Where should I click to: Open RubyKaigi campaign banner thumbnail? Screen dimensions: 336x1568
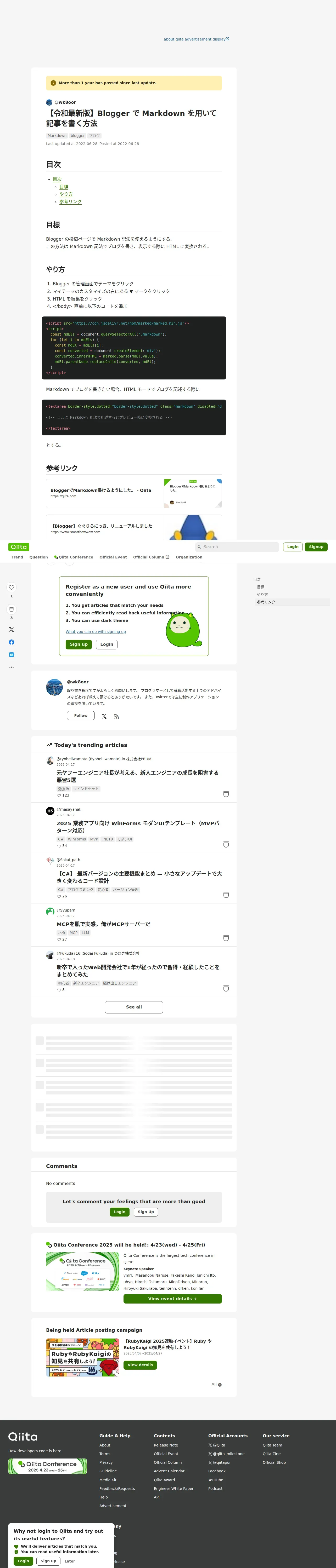(x=83, y=1357)
